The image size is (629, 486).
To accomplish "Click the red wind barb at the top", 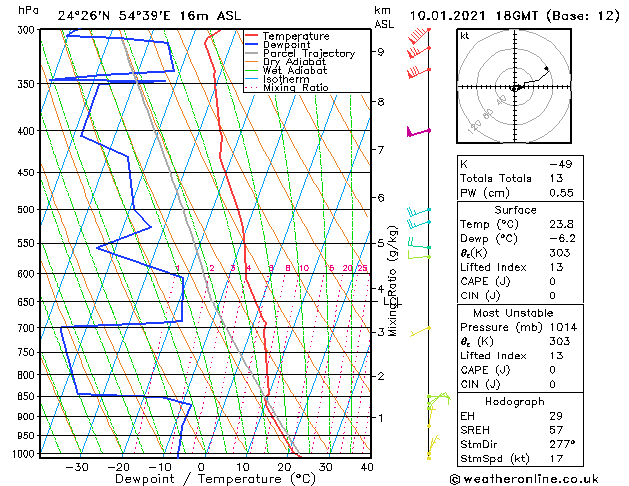I will click(x=417, y=40).
